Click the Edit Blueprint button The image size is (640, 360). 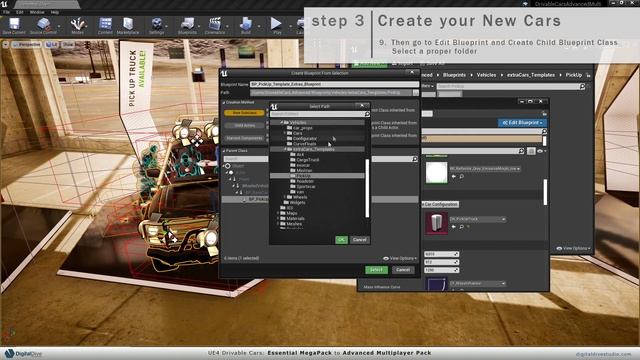click(x=522, y=122)
